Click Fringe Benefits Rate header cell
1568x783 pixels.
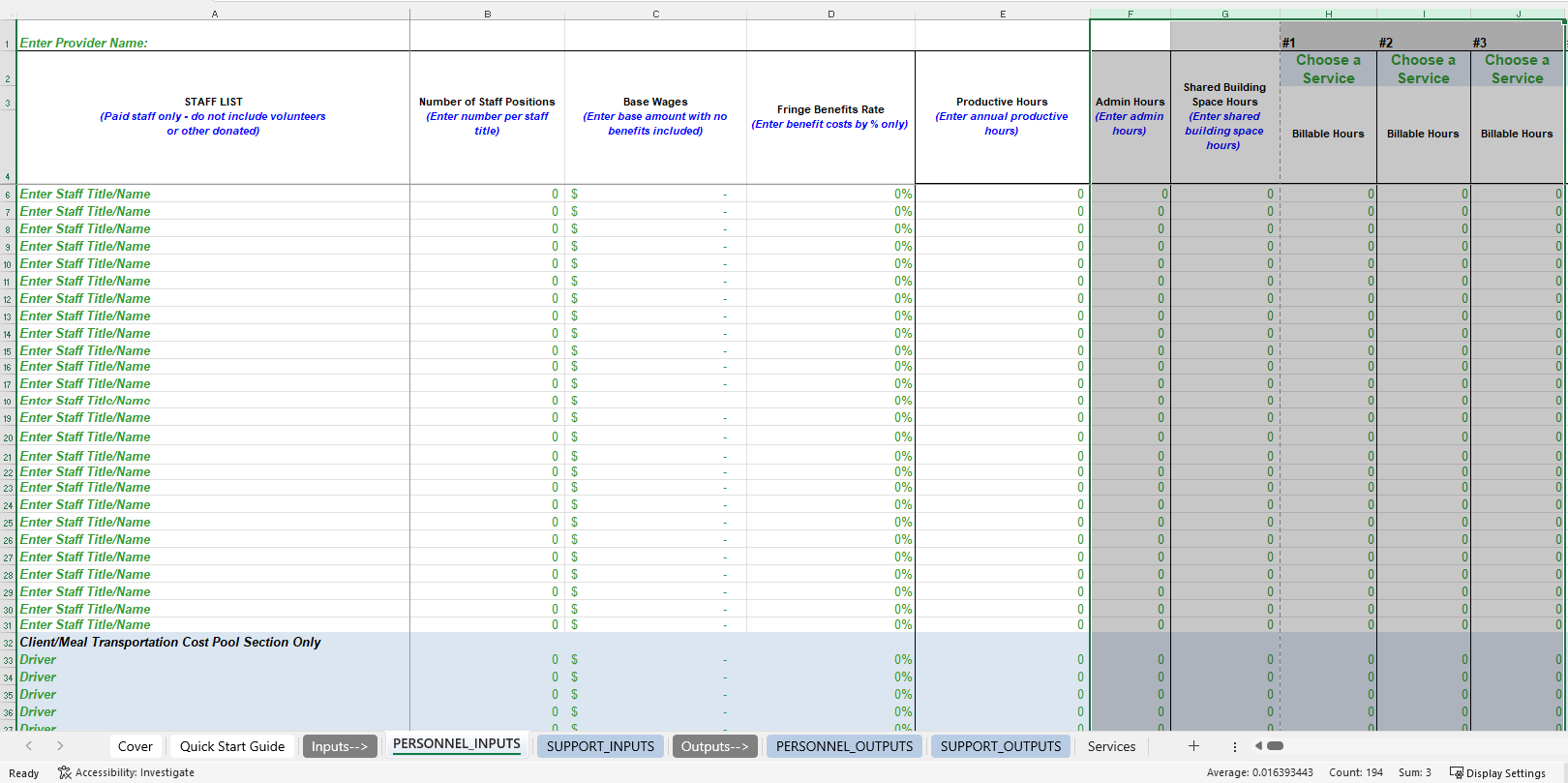(830, 116)
